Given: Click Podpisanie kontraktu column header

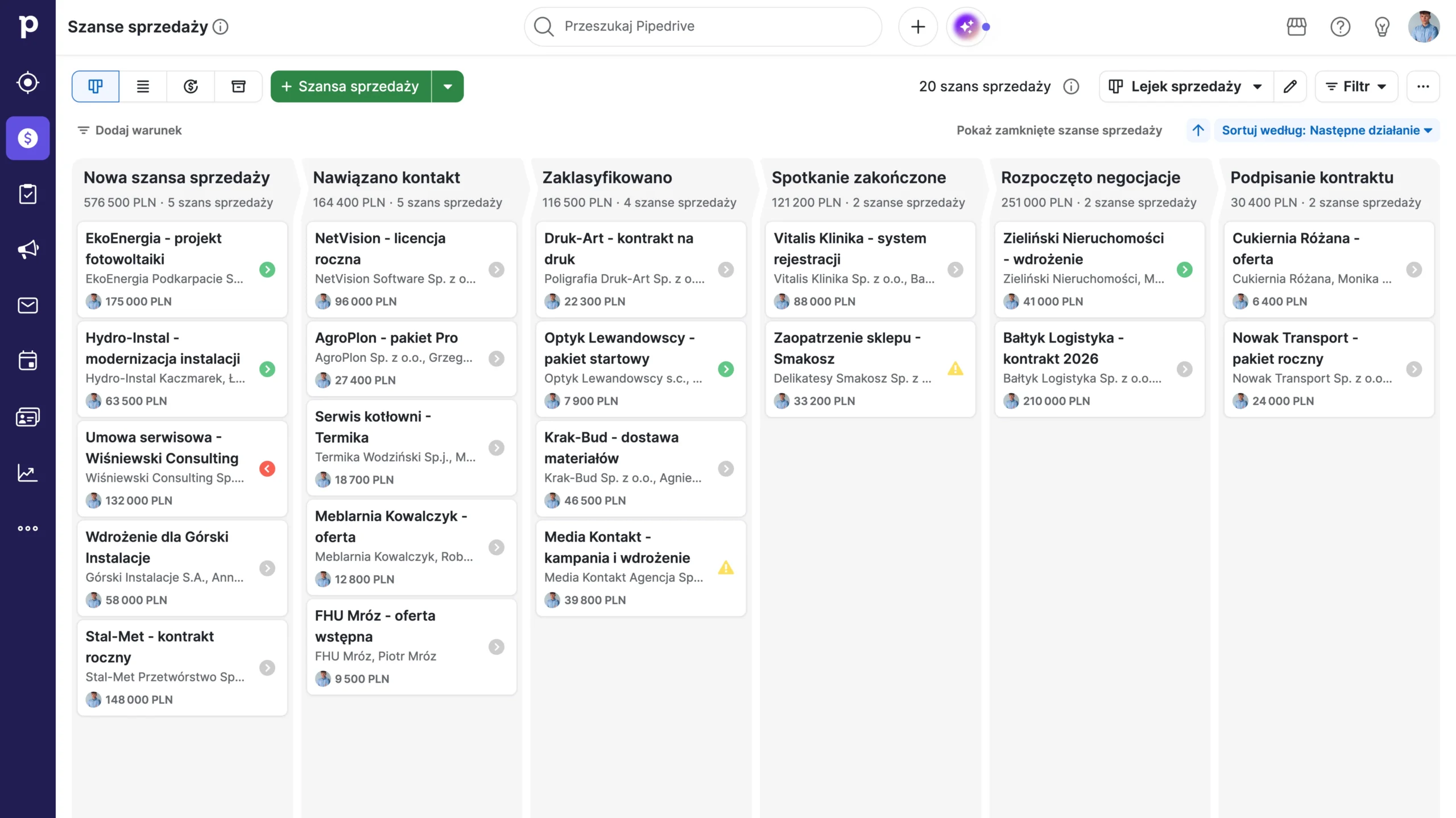Looking at the screenshot, I should pyautogui.click(x=1312, y=177).
